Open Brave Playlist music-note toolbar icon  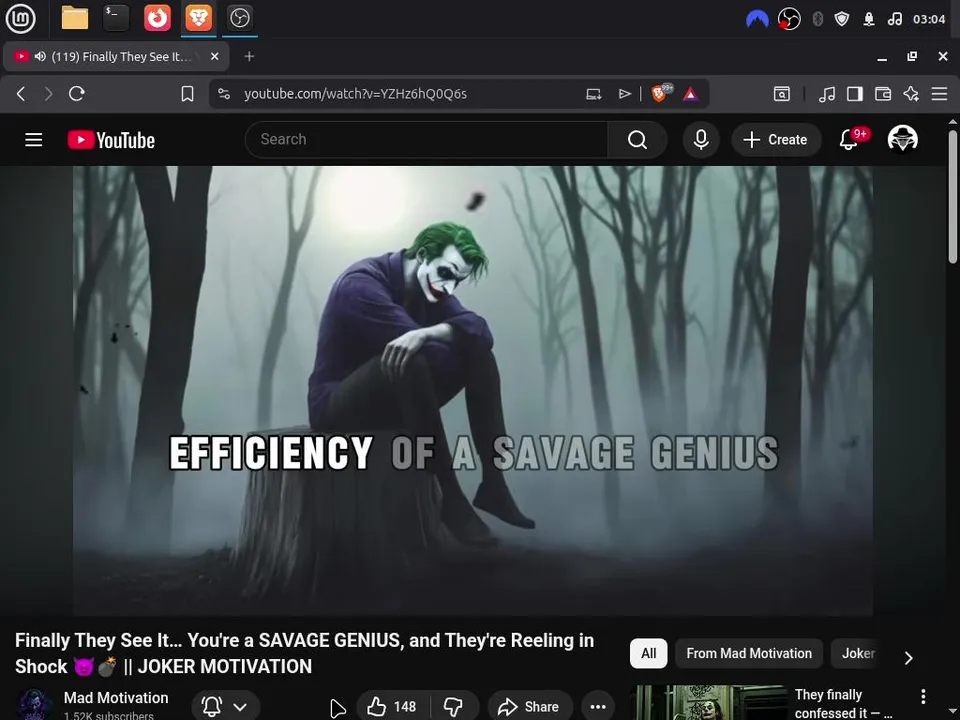pos(827,94)
